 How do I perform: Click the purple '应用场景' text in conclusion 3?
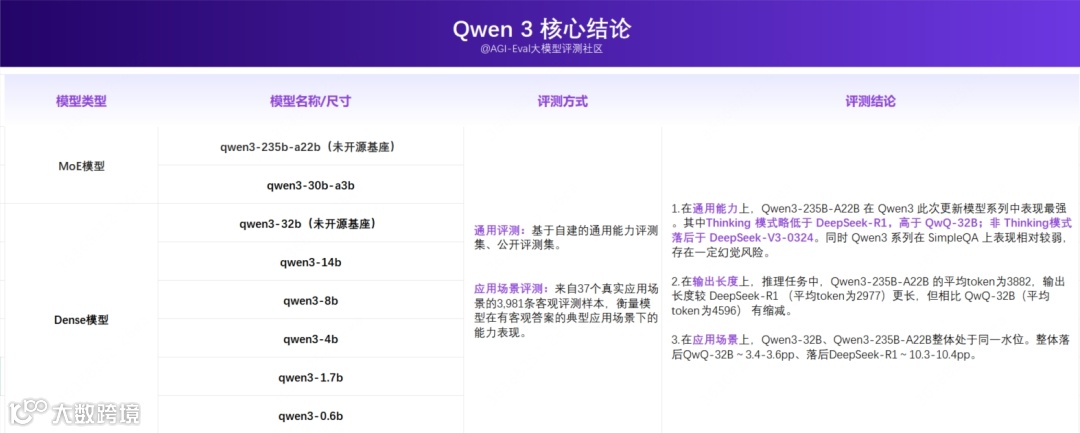716,339
